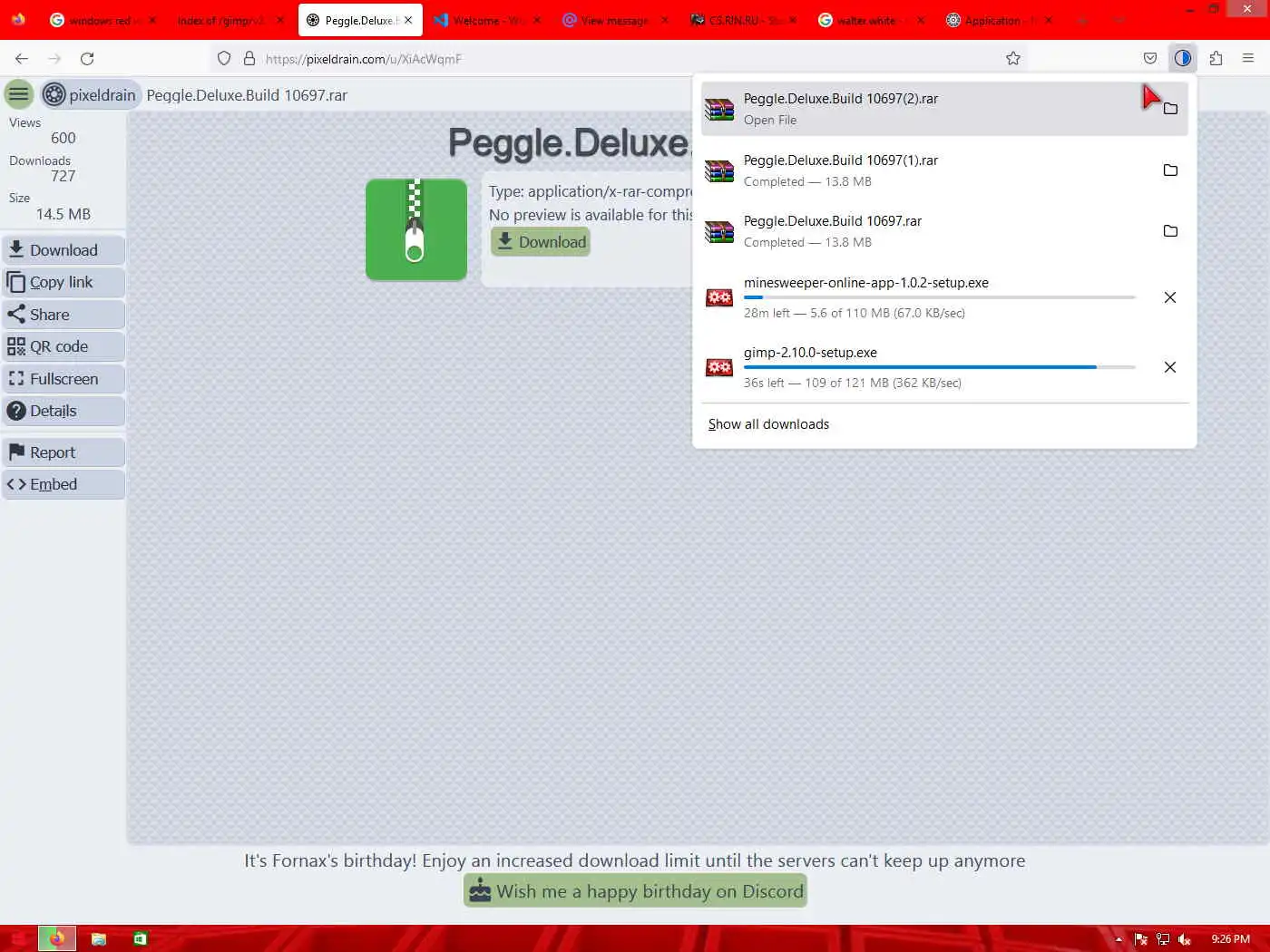1270x952 pixels.
Task: Open the green store app on taskbar
Action: pos(140,938)
